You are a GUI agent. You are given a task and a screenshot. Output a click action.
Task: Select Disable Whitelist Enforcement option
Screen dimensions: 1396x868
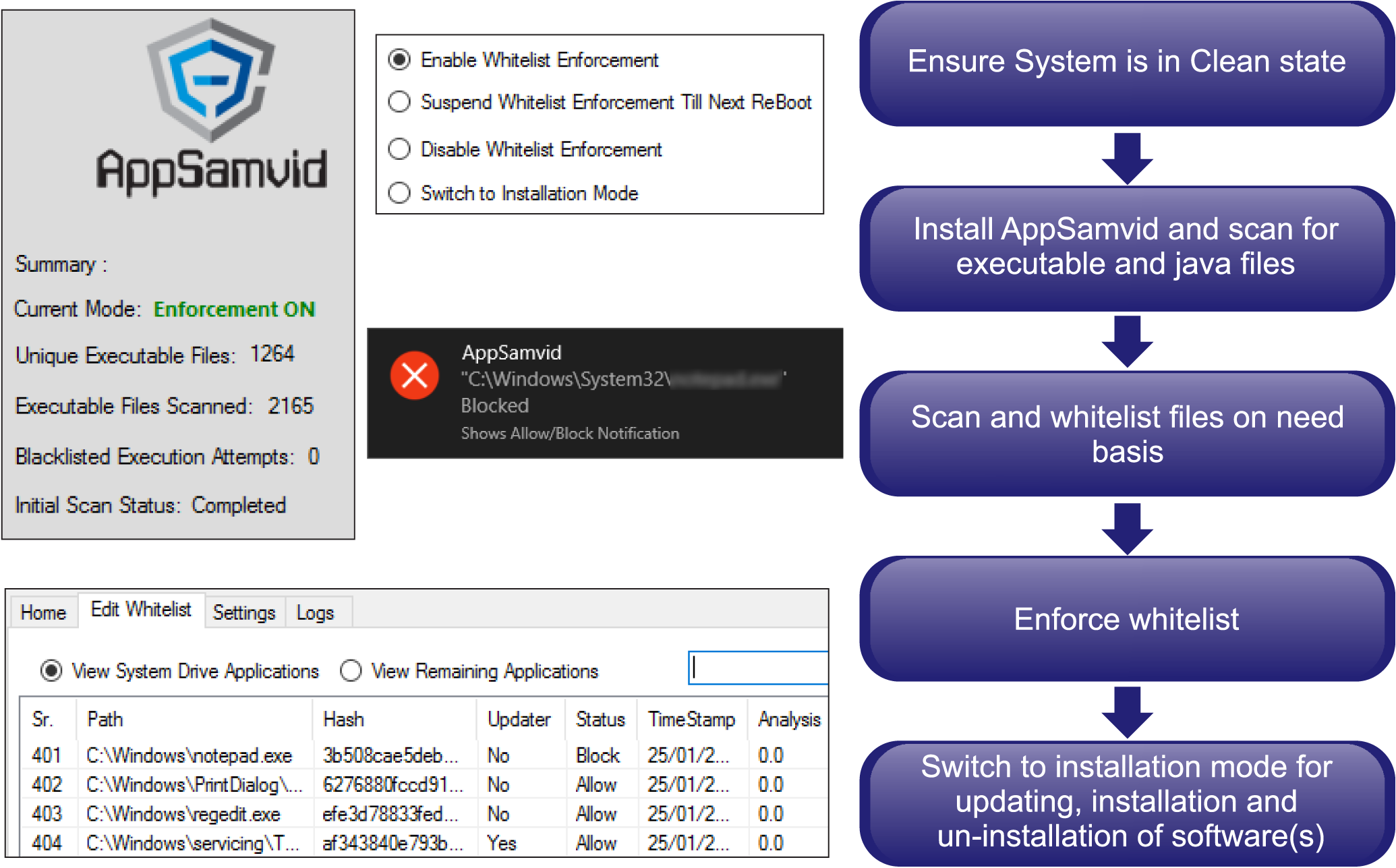[x=399, y=149]
